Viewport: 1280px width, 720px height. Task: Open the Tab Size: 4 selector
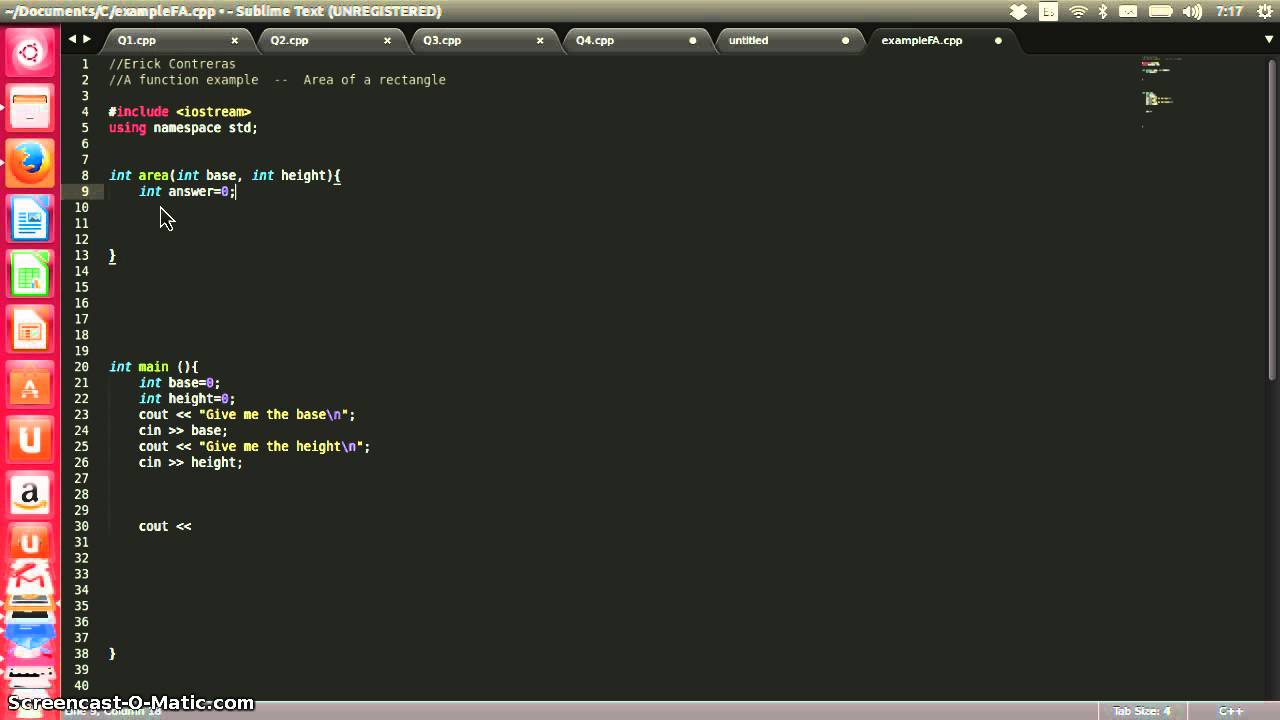point(1141,711)
